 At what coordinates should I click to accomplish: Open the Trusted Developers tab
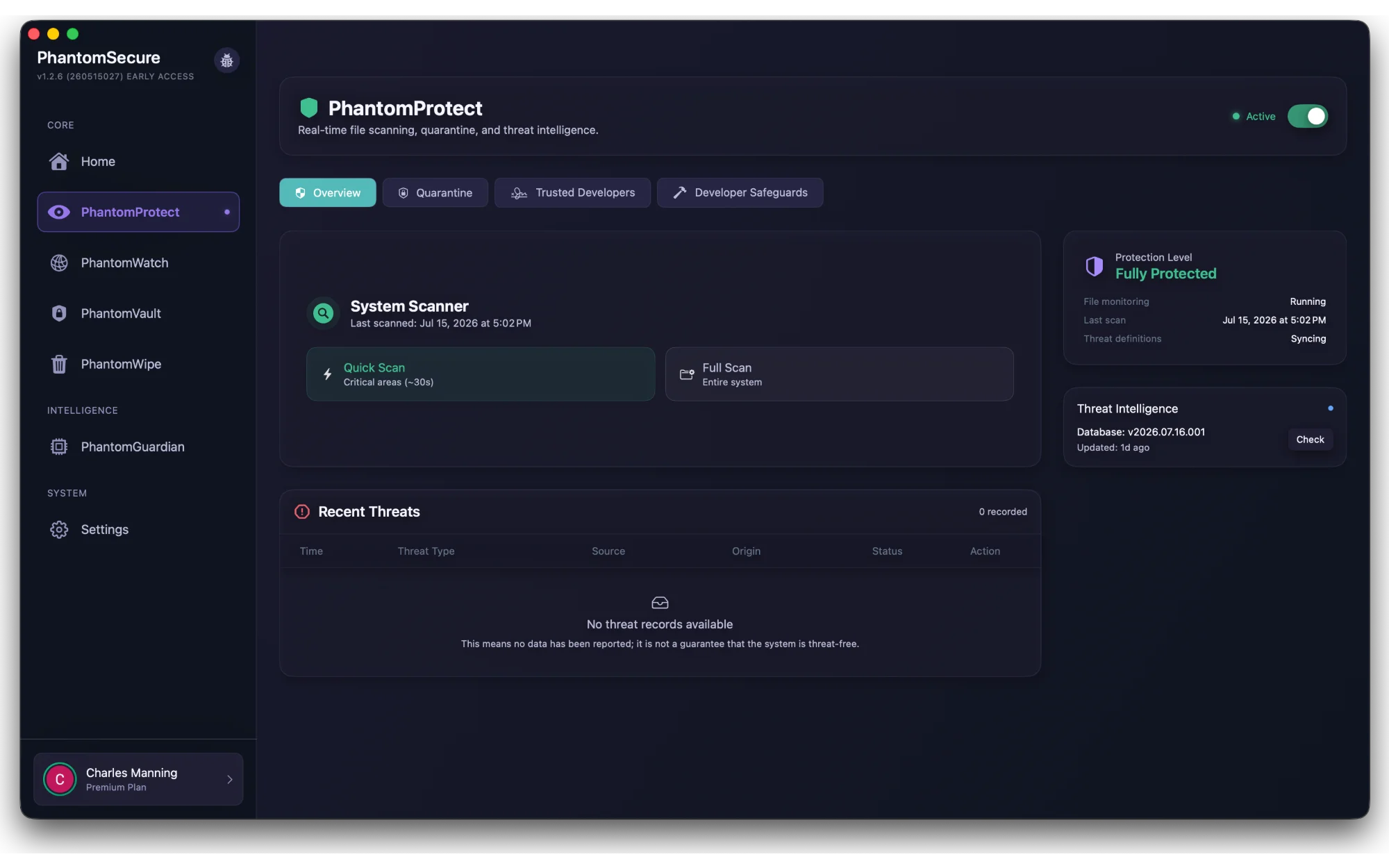572,192
